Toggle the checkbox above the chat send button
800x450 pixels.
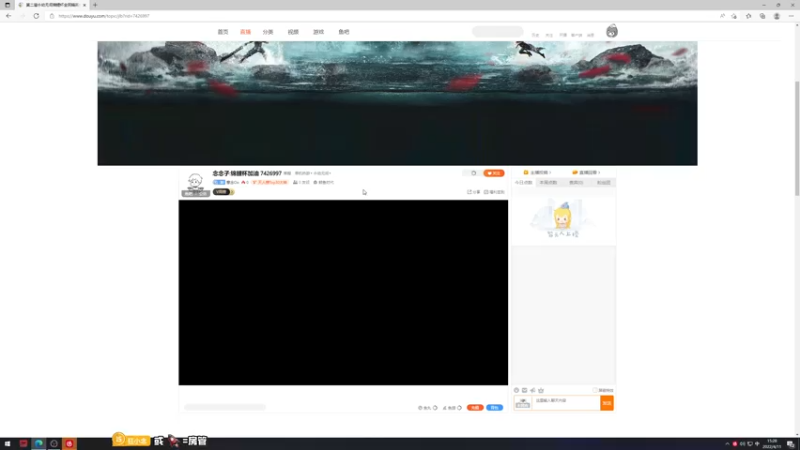coord(595,390)
